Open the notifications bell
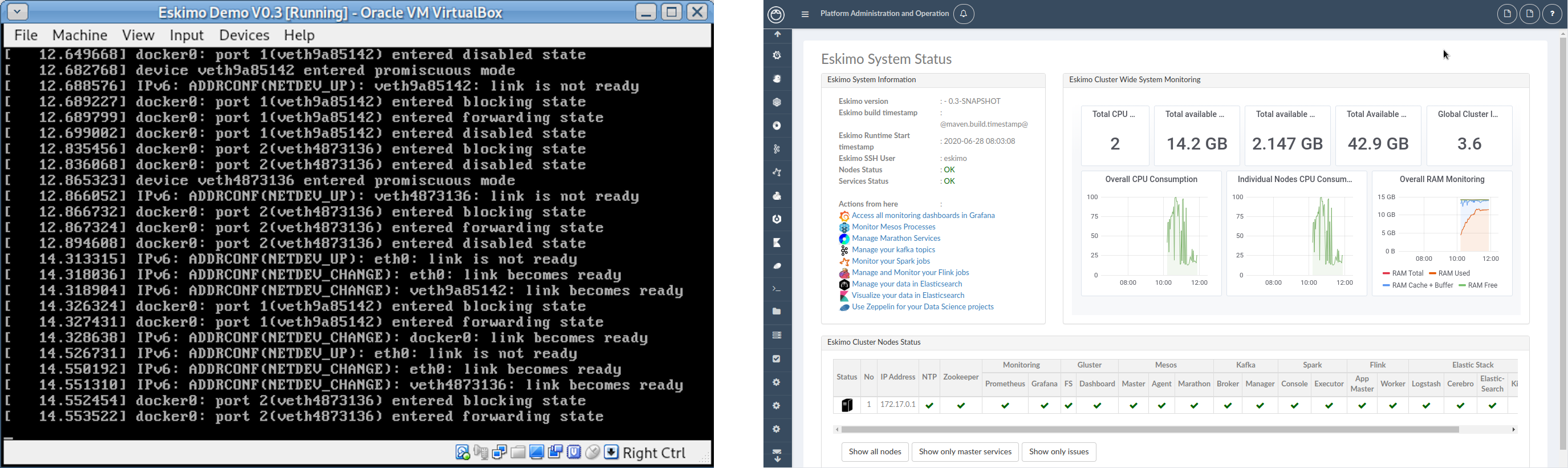 coord(964,14)
